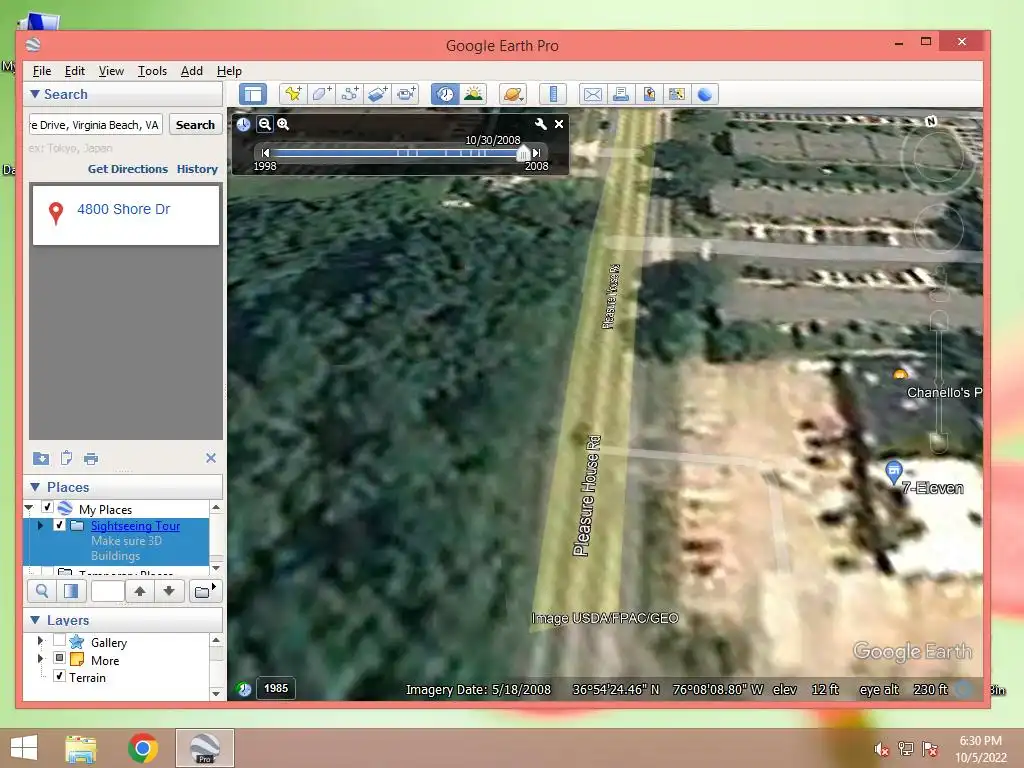
Task: View in Google Maps icon
Action: coord(677,94)
